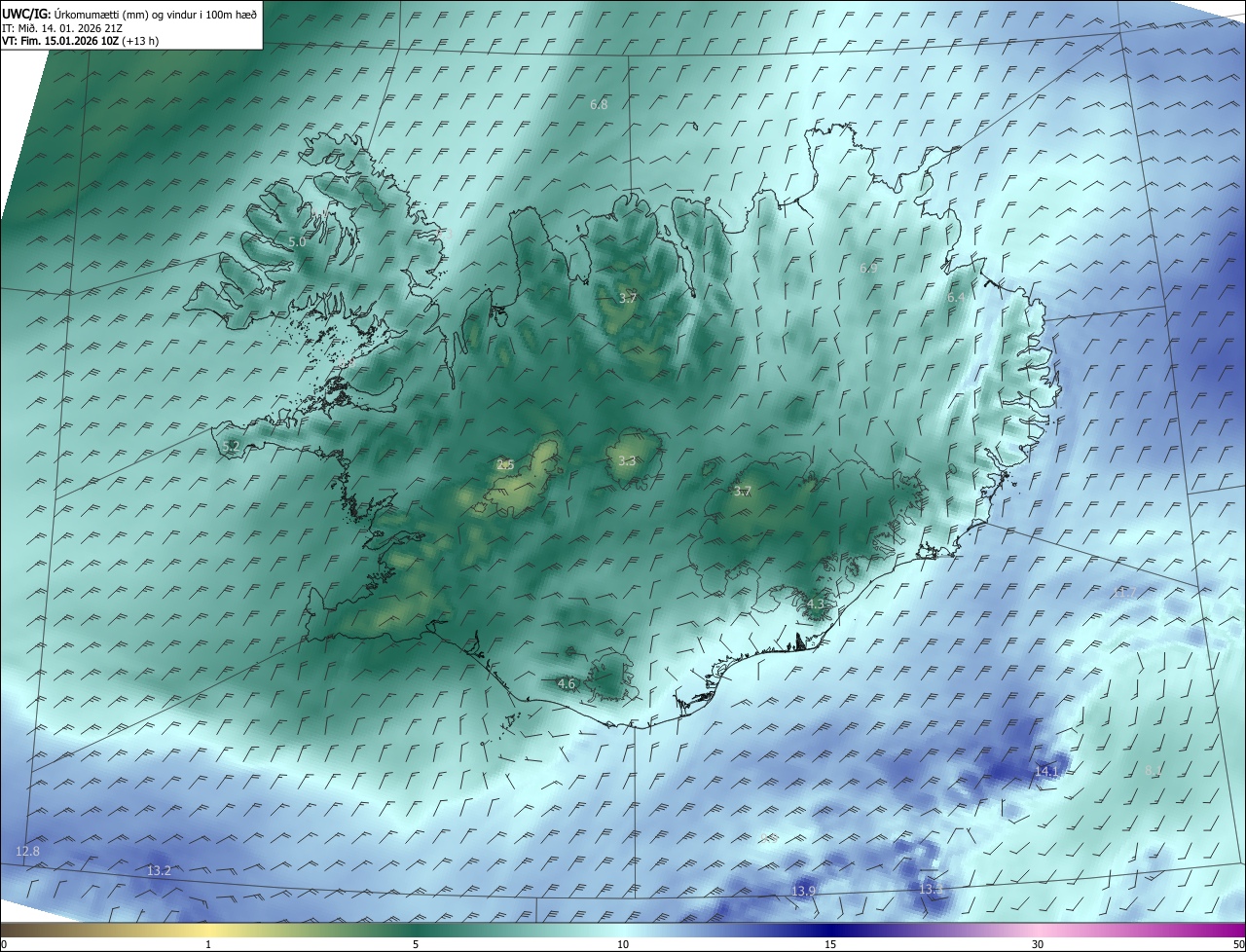Screen dimensions: 1246x952
Task: Click the 30 tick label on the color scale
Action: 1038,944
